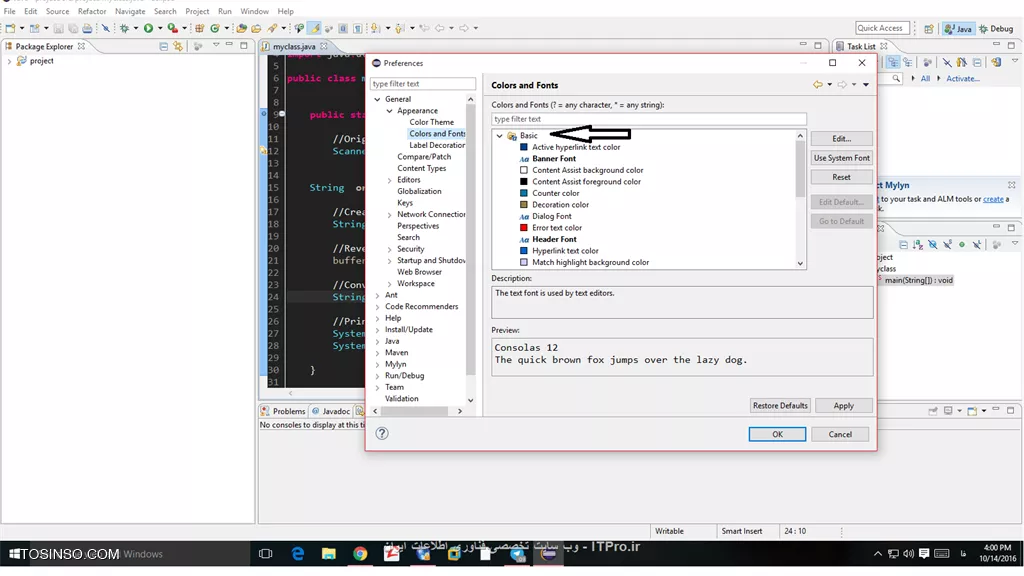Click the Windows Task View taskbar icon
Image resolution: width=1024 pixels, height=576 pixels.
[265, 554]
